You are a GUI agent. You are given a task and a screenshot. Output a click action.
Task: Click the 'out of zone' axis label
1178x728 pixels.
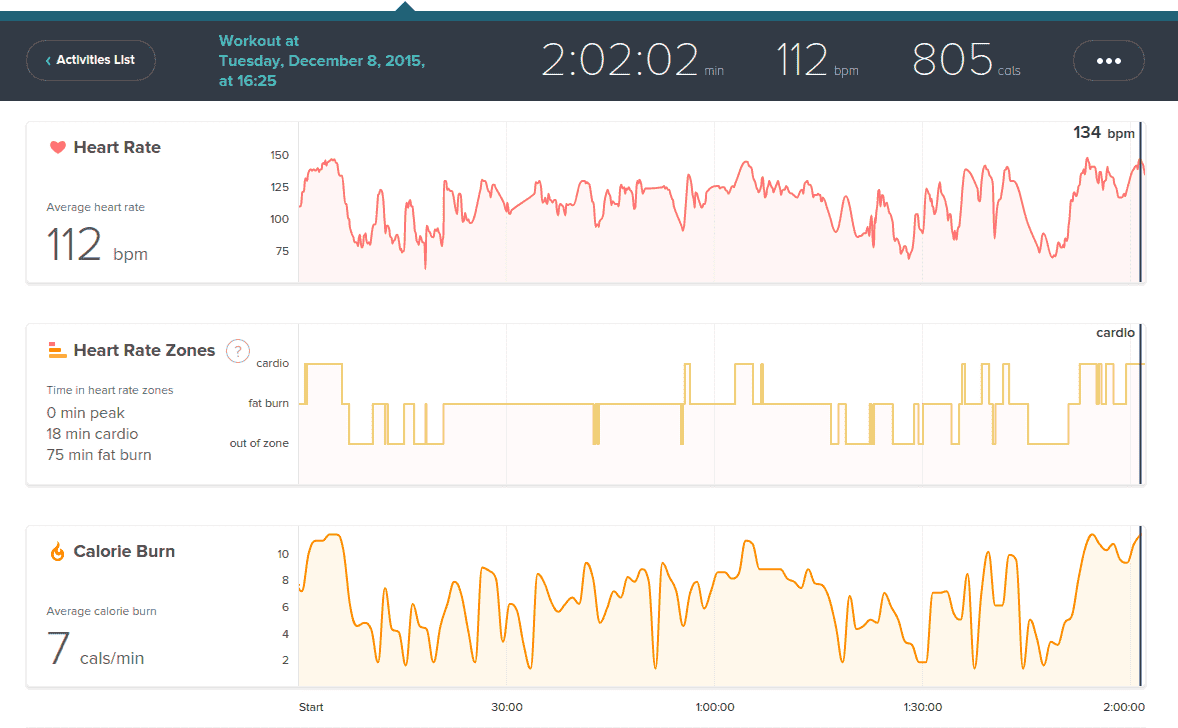pos(259,443)
